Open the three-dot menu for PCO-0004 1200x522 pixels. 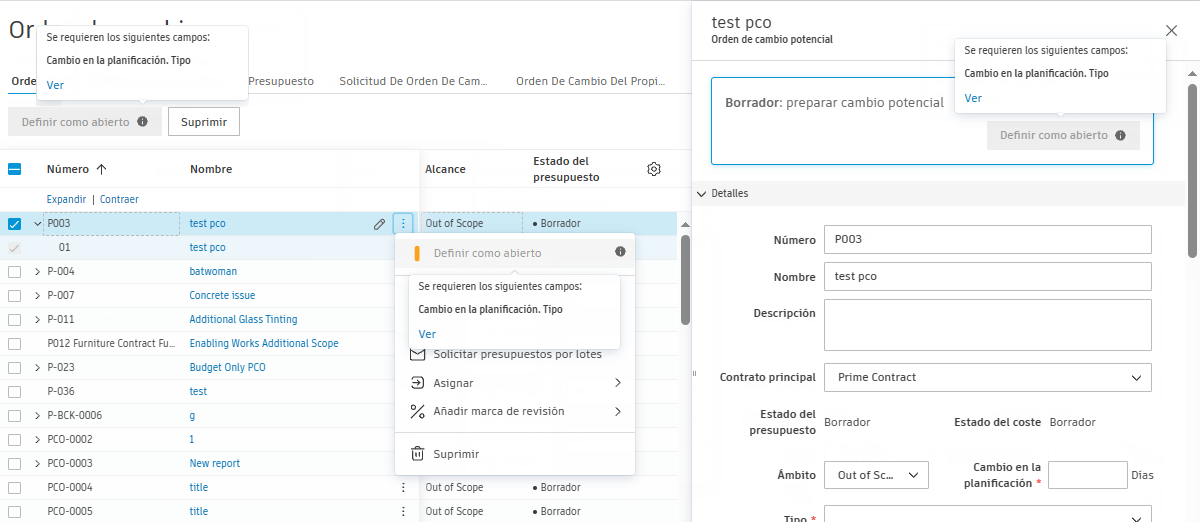(403, 488)
